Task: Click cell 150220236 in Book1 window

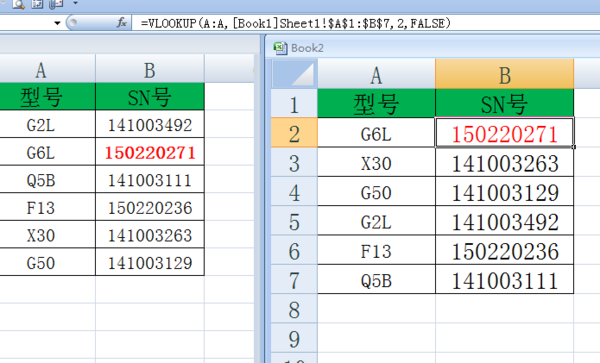Action: point(150,207)
